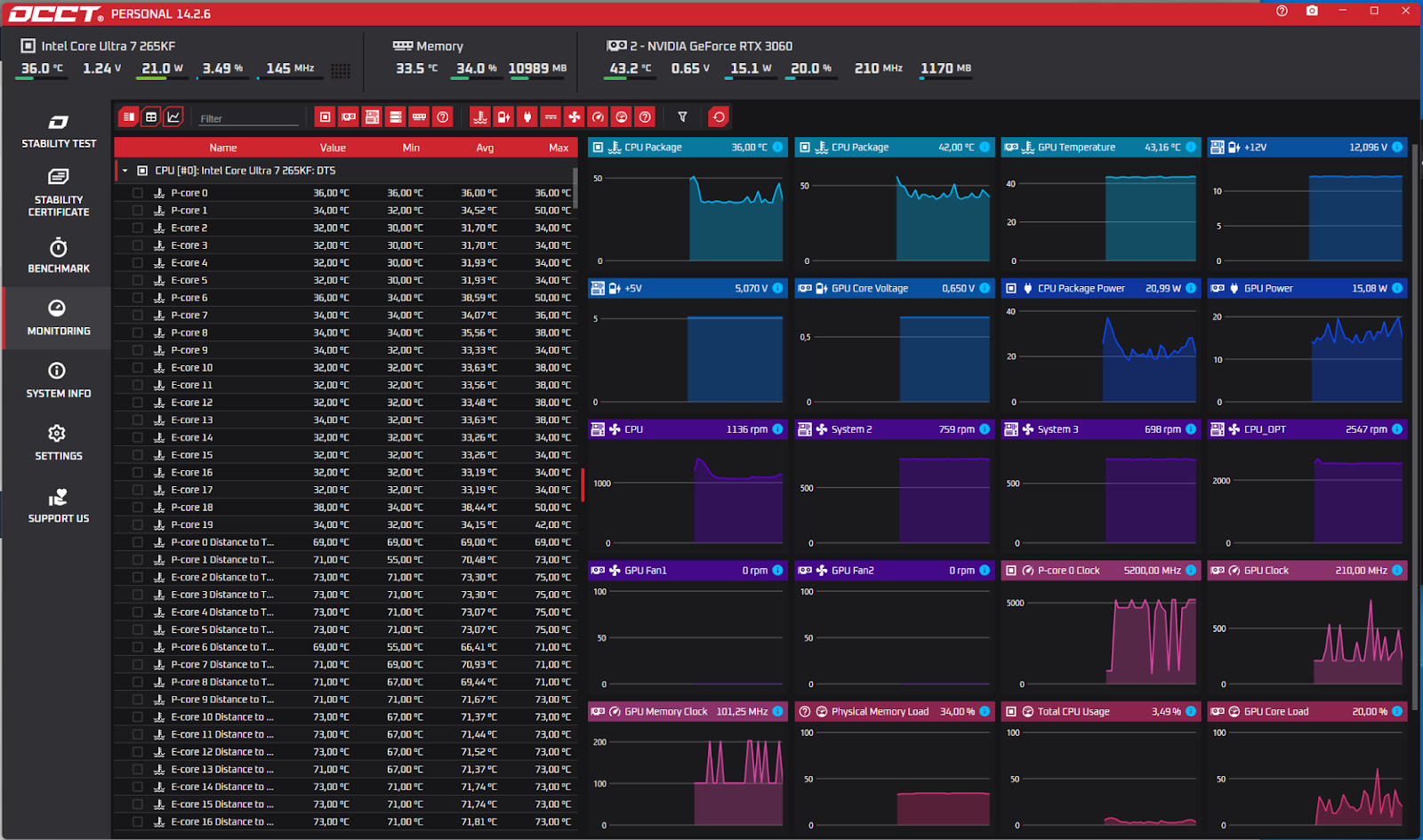
Task: Open info for CPU_OPT fan graph
Action: pos(1397,429)
